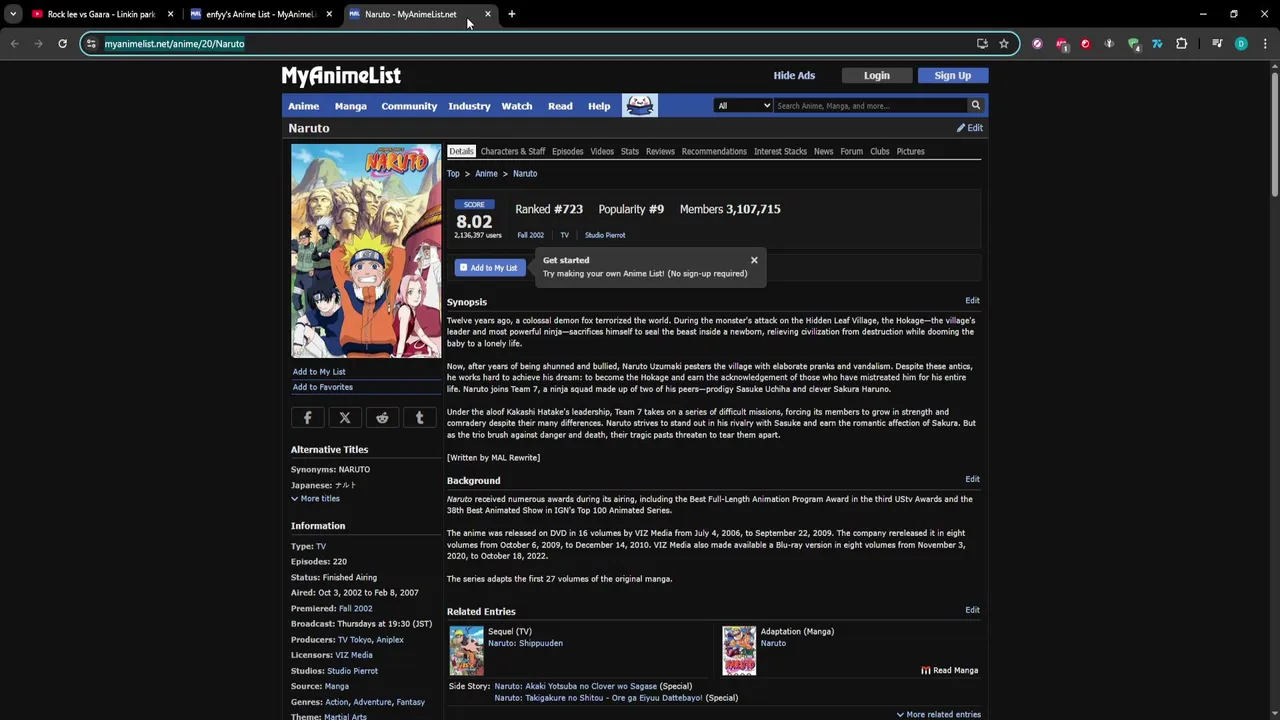Switch to Videos tab
Viewport: 1280px width, 720px height.
(x=602, y=151)
